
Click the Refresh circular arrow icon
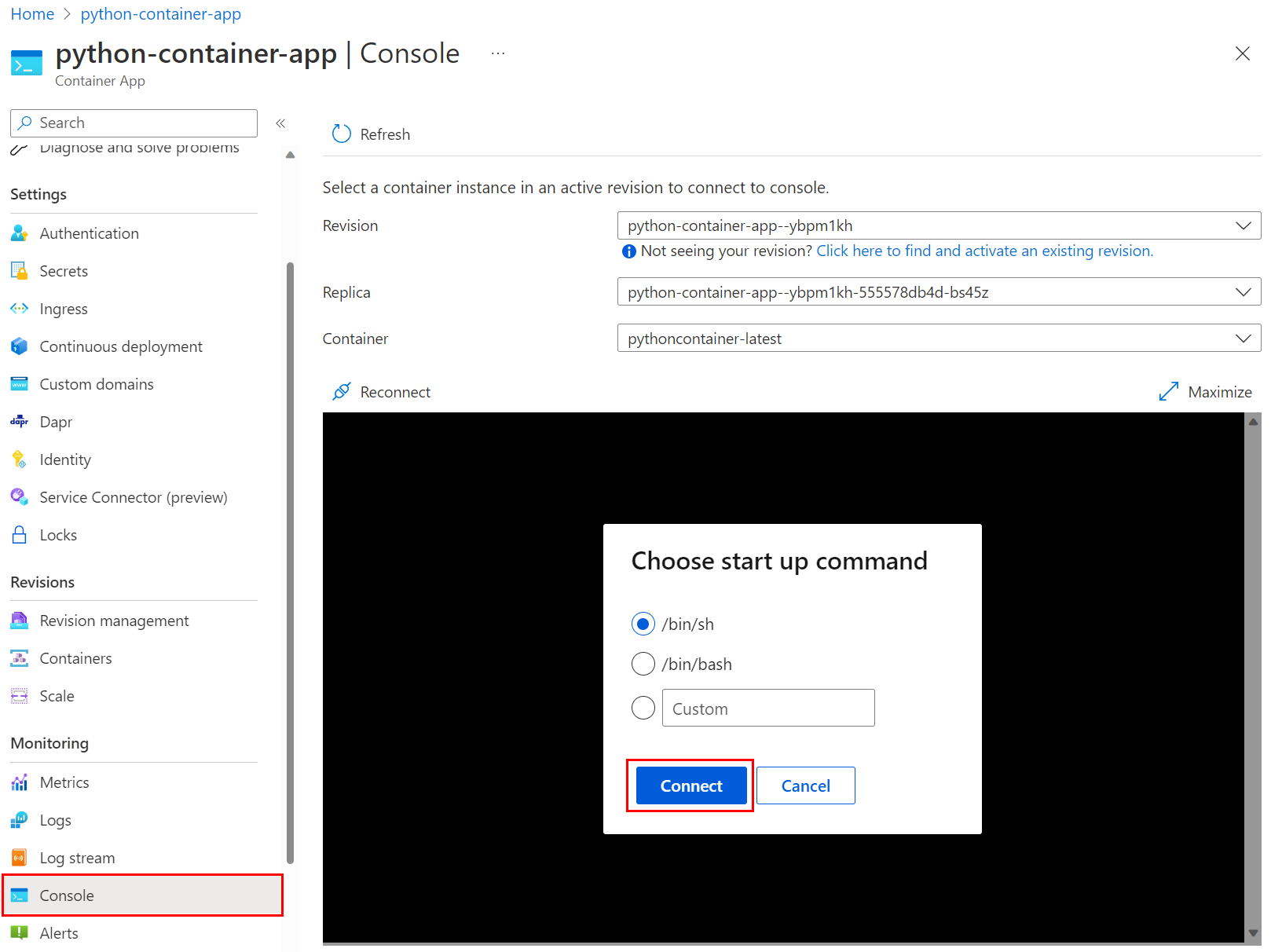(341, 134)
